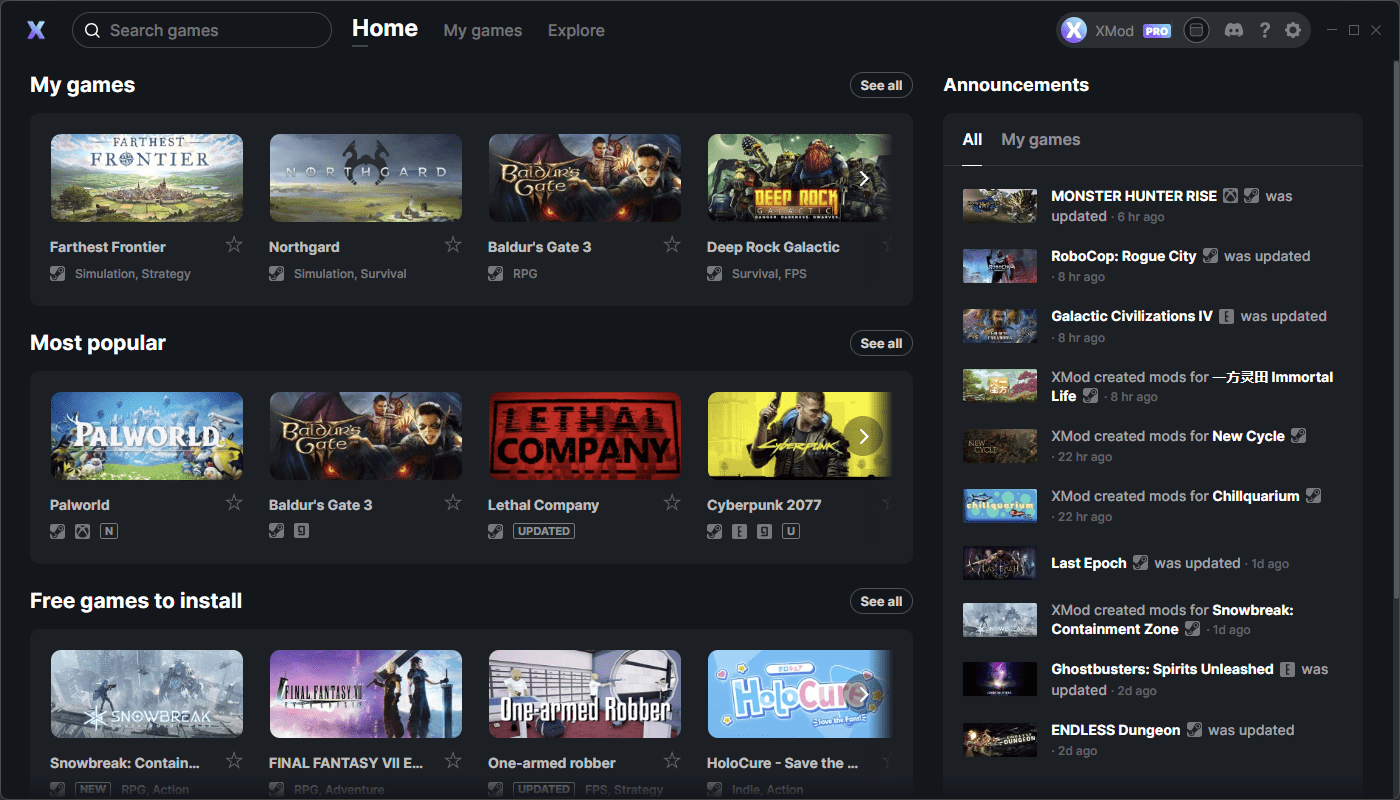The height and width of the screenshot is (800, 1400).
Task: Open the Explore tab
Action: [x=576, y=31]
